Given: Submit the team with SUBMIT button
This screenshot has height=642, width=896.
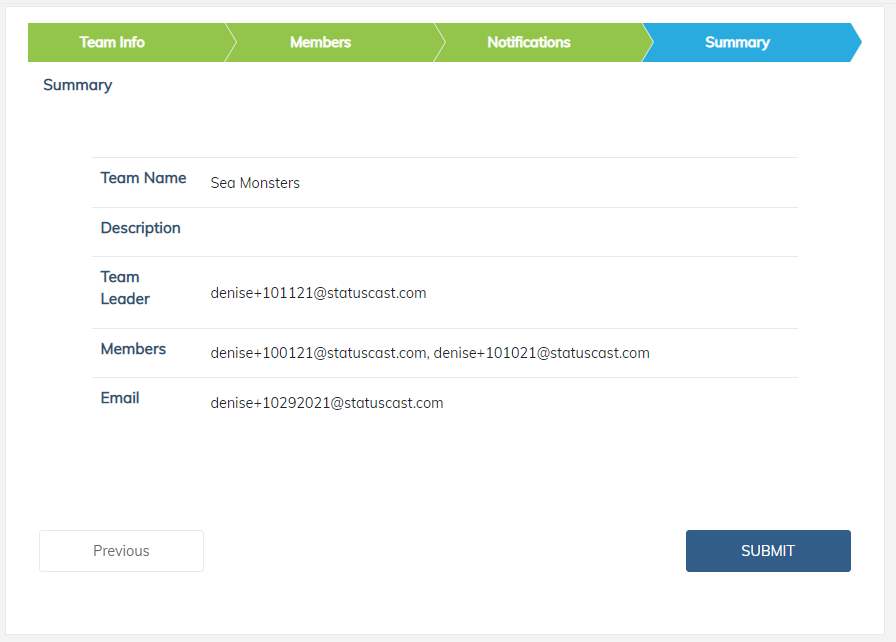Looking at the screenshot, I should click(768, 551).
